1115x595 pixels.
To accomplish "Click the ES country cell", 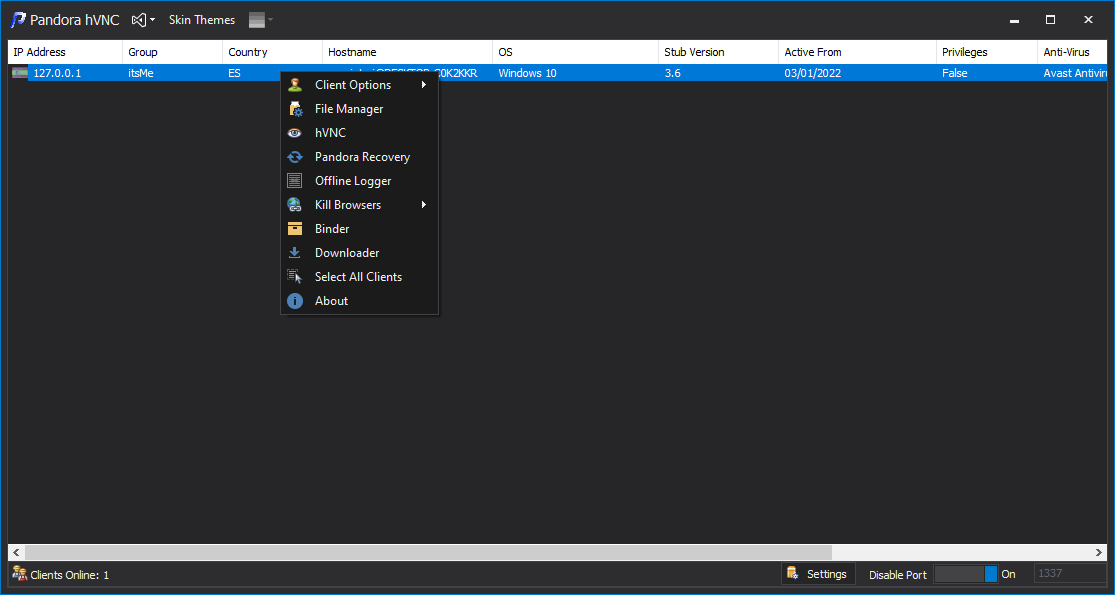I will click(234, 73).
